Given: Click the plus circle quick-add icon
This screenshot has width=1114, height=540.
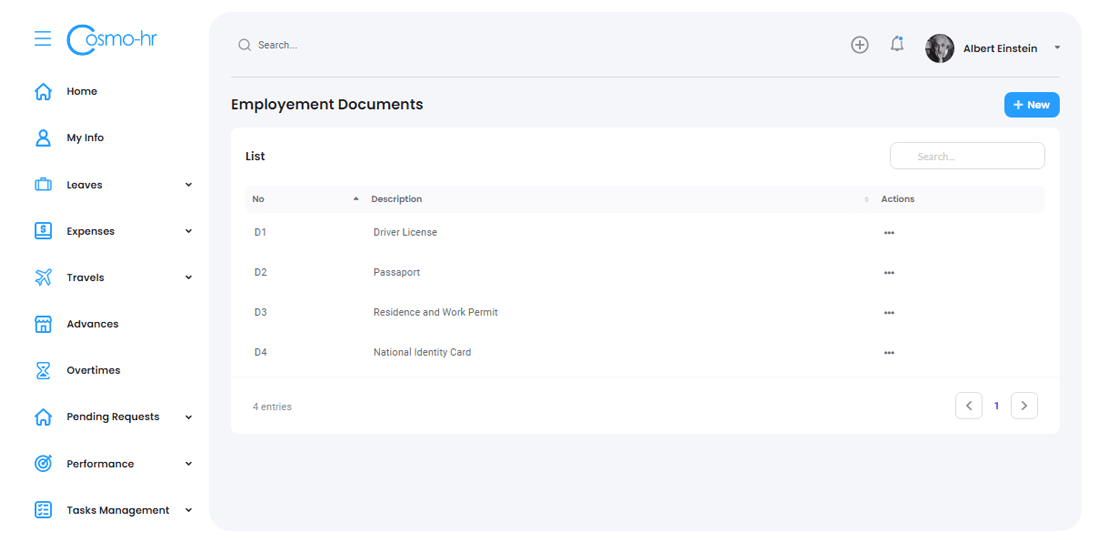Looking at the screenshot, I should click(859, 45).
